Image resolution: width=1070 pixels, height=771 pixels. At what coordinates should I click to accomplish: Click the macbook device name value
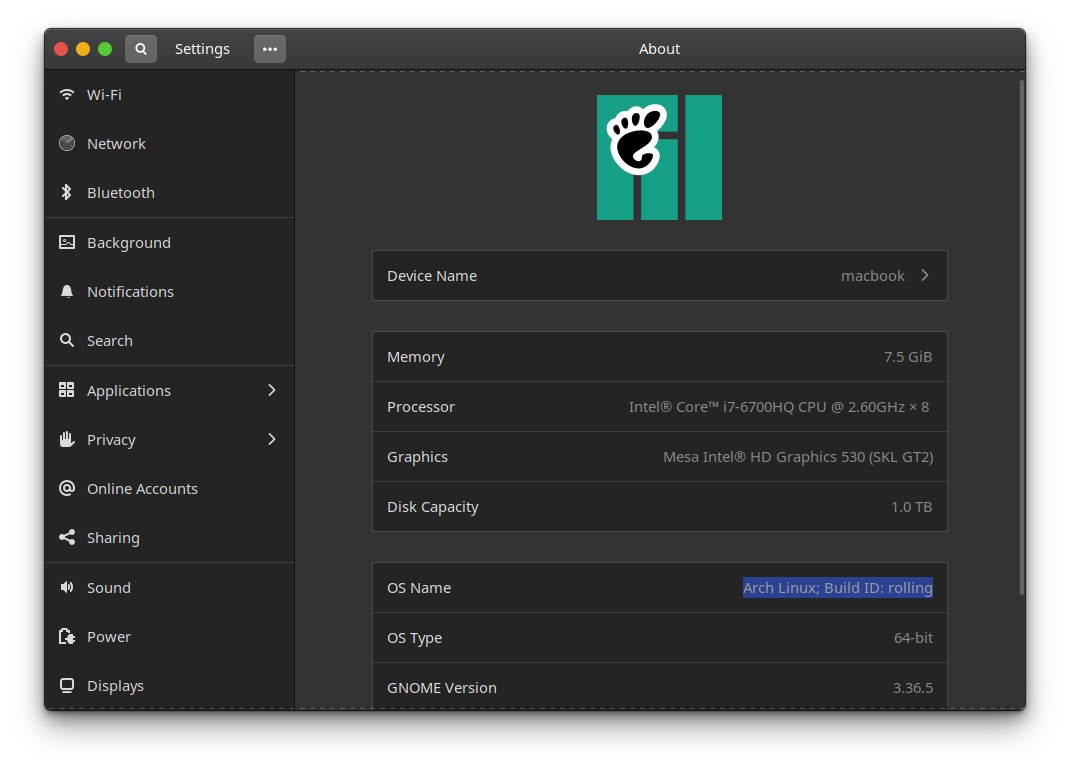(x=872, y=276)
